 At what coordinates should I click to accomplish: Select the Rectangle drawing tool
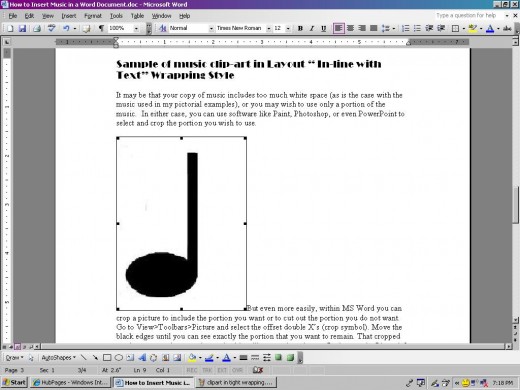(x=107, y=358)
